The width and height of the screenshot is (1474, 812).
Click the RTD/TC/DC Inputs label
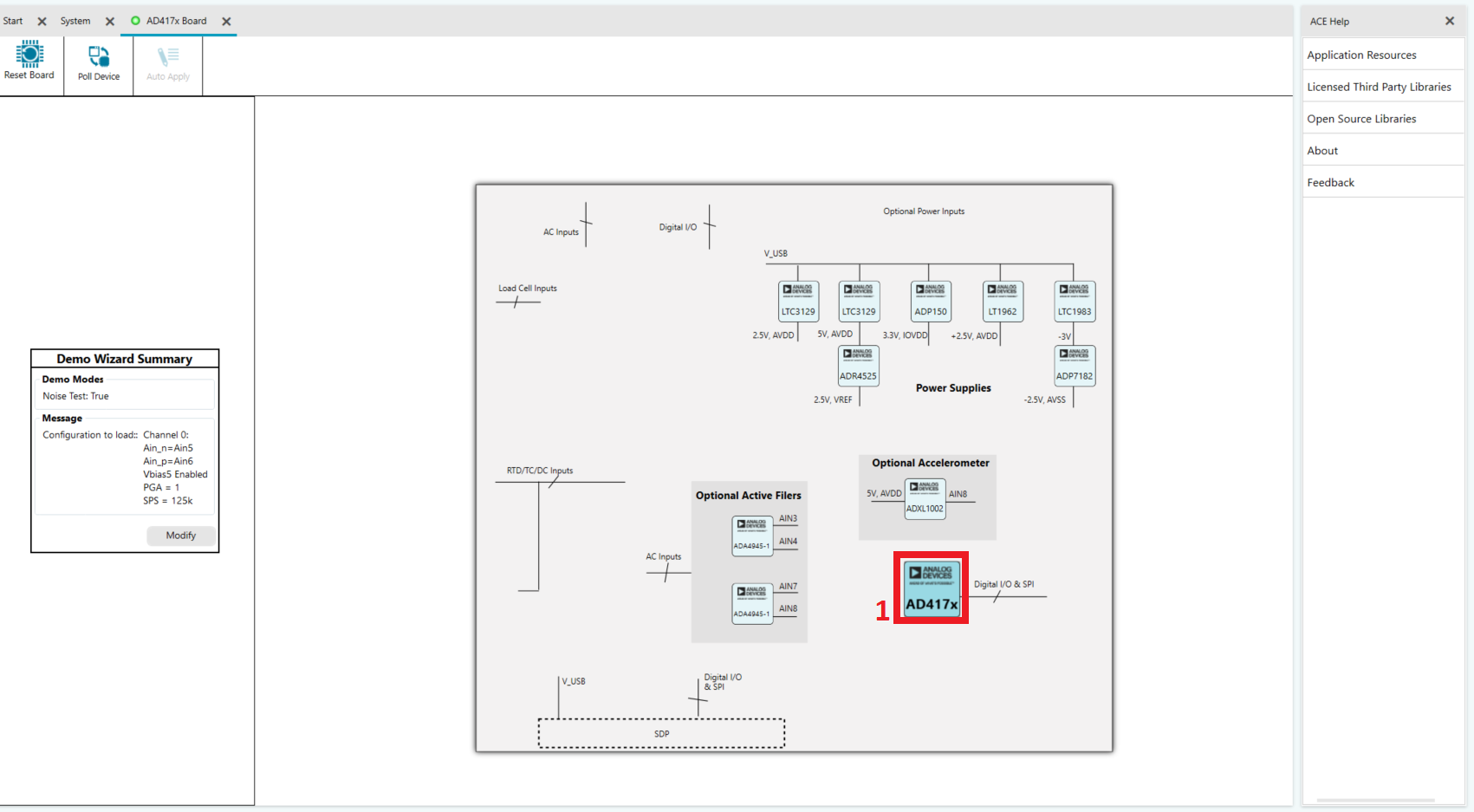pyautogui.click(x=540, y=471)
